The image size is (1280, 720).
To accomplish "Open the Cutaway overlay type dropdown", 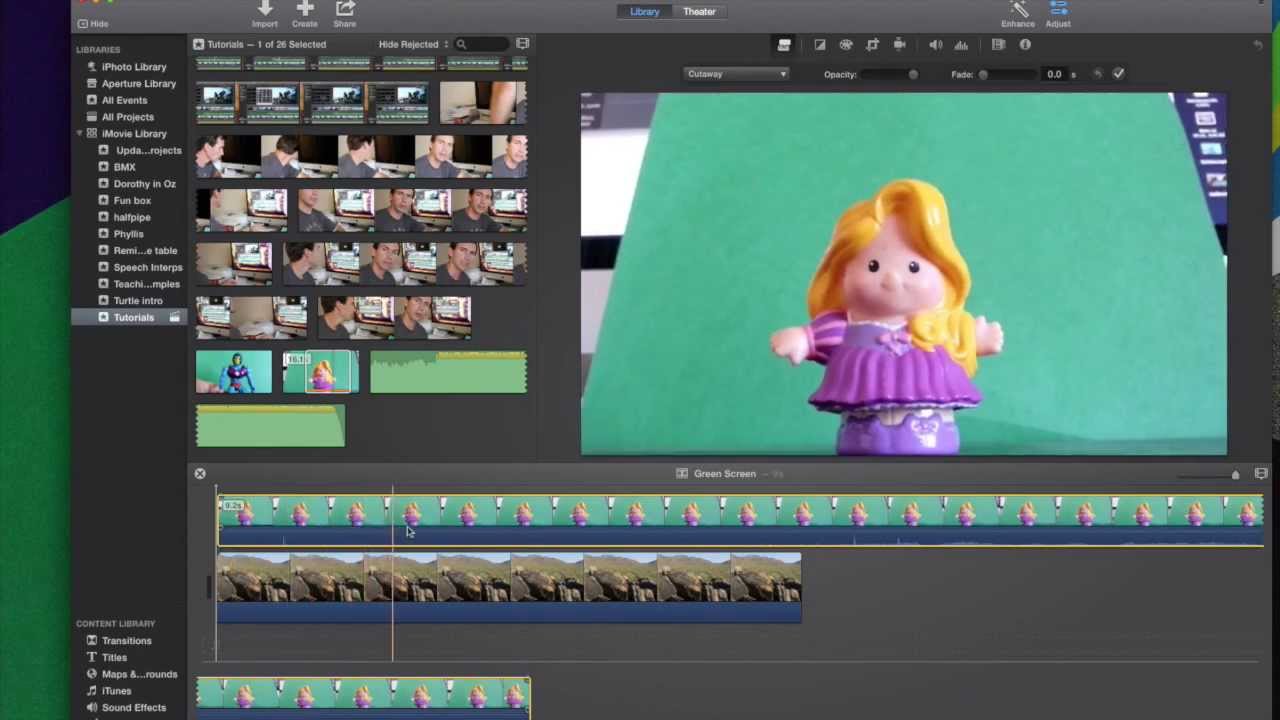I will click(x=737, y=74).
